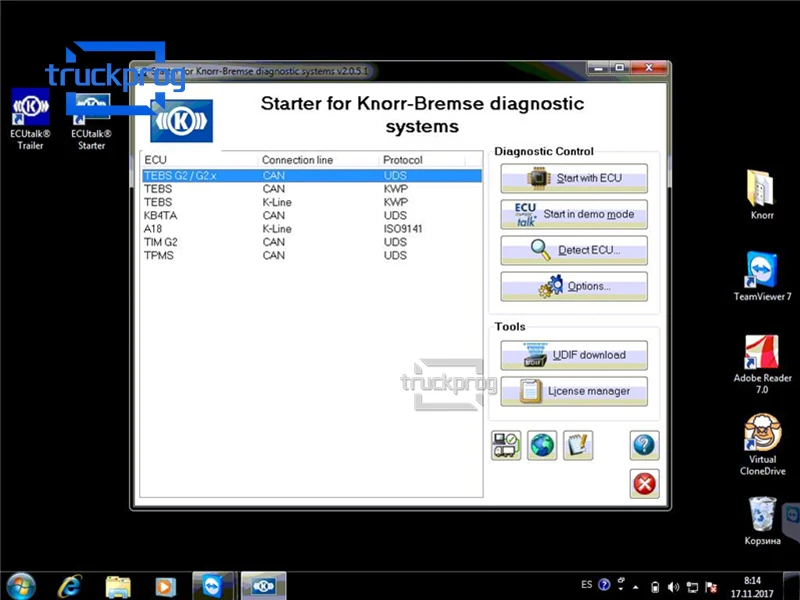
Task: Click Start with ECU button
Action: (x=574, y=178)
